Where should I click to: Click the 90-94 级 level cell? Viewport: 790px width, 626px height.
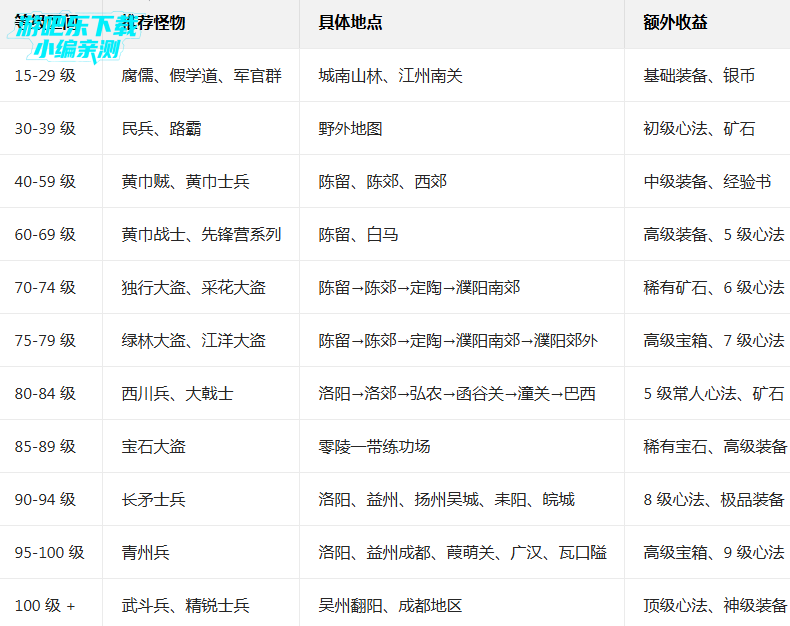coord(45,500)
